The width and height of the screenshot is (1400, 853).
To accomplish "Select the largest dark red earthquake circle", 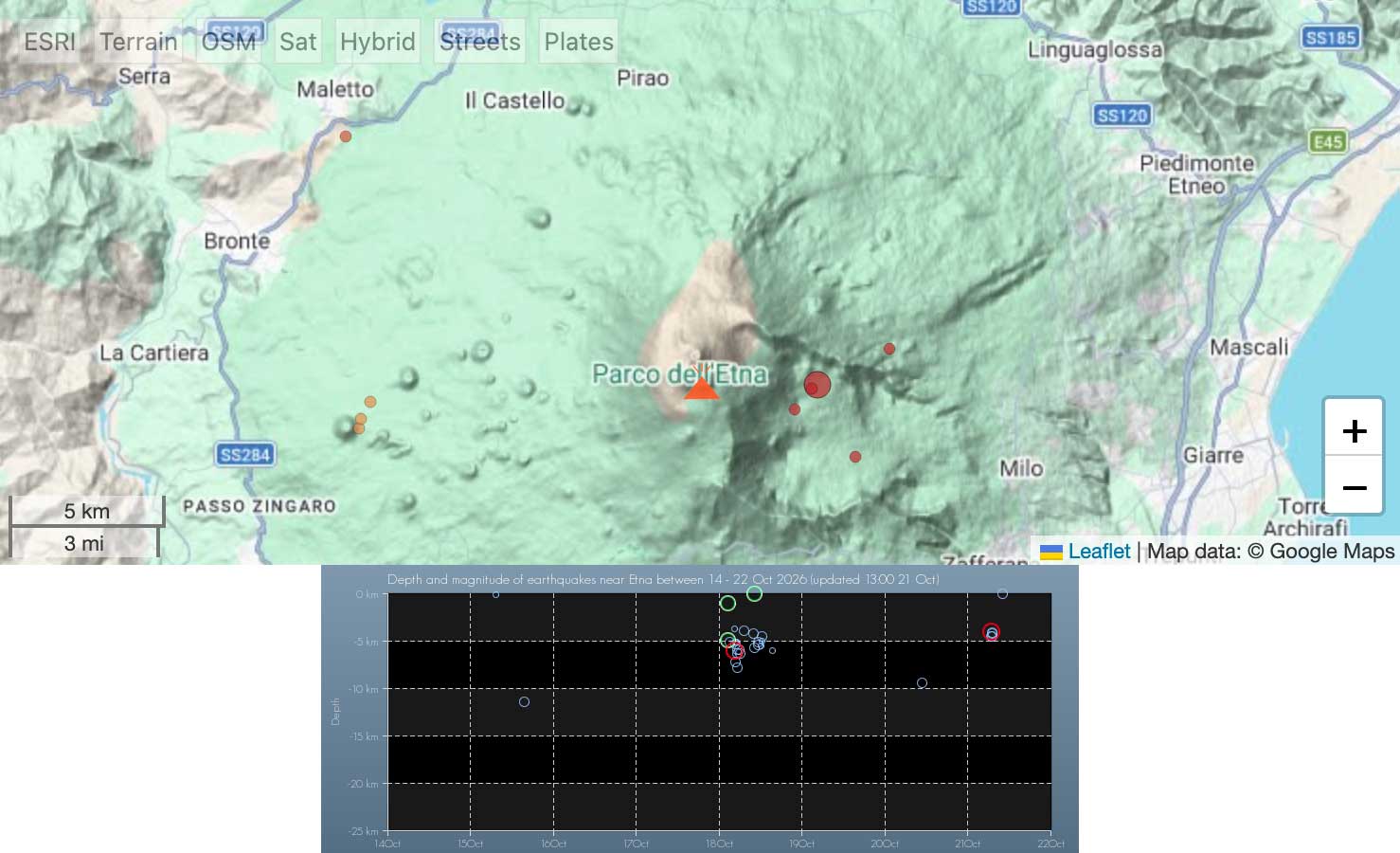I will click(817, 385).
